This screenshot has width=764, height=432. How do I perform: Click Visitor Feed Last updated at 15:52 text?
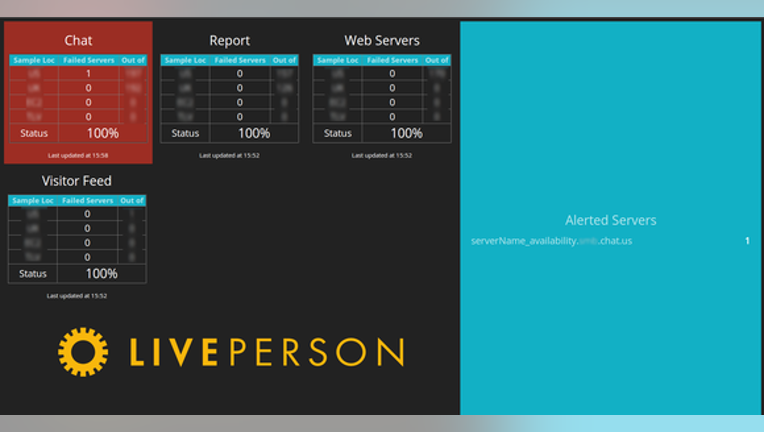77,296
